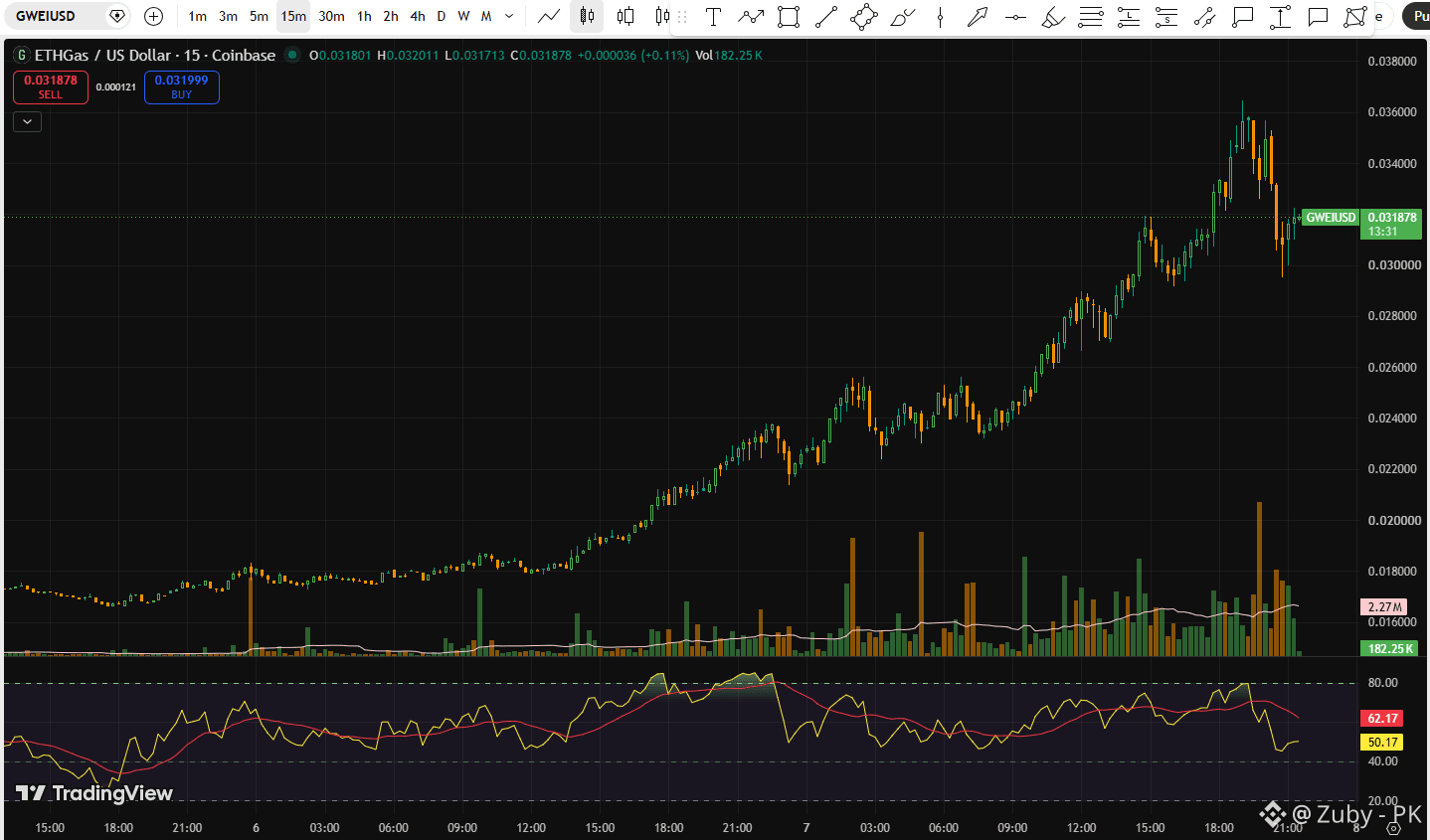Click the diamond icon beside GWEIUSD symbol
The height and width of the screenshot is (840, 1430).
click(117, 16)
